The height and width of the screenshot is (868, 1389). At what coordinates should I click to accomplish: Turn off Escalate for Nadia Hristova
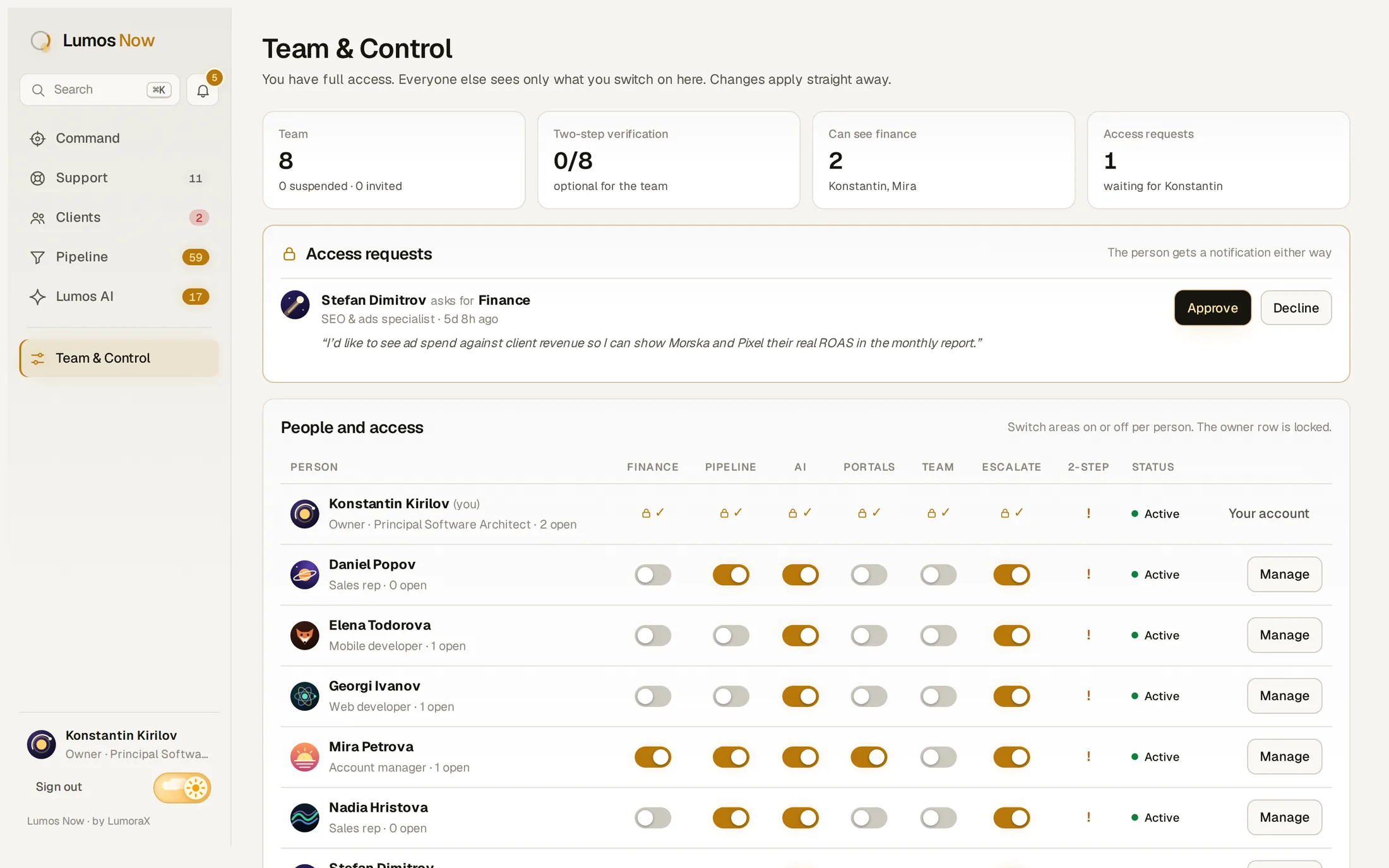[1011, 817]
